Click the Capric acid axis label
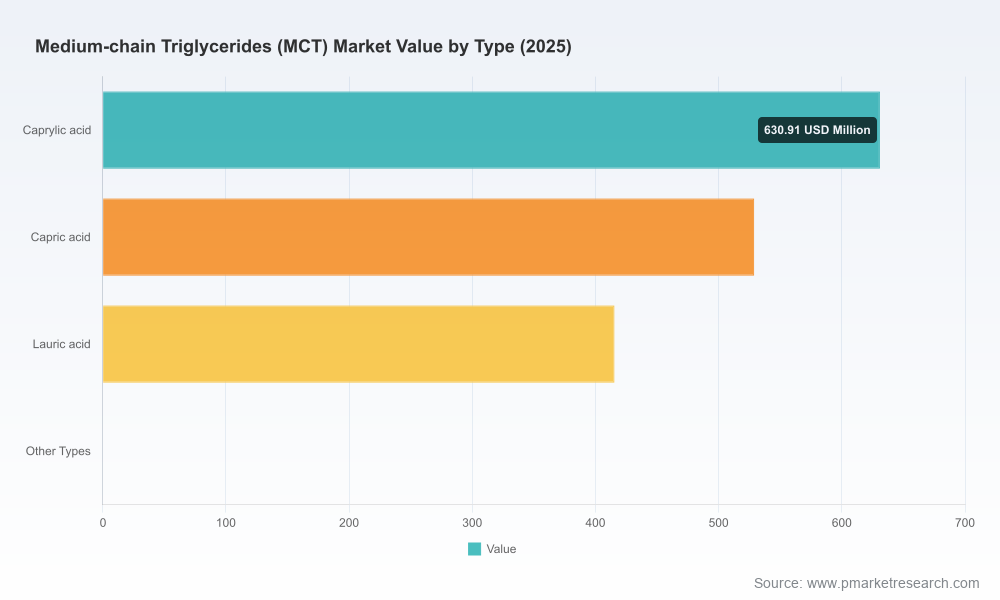This screenshot has width=1000, height=600. (x=61, y=237)
